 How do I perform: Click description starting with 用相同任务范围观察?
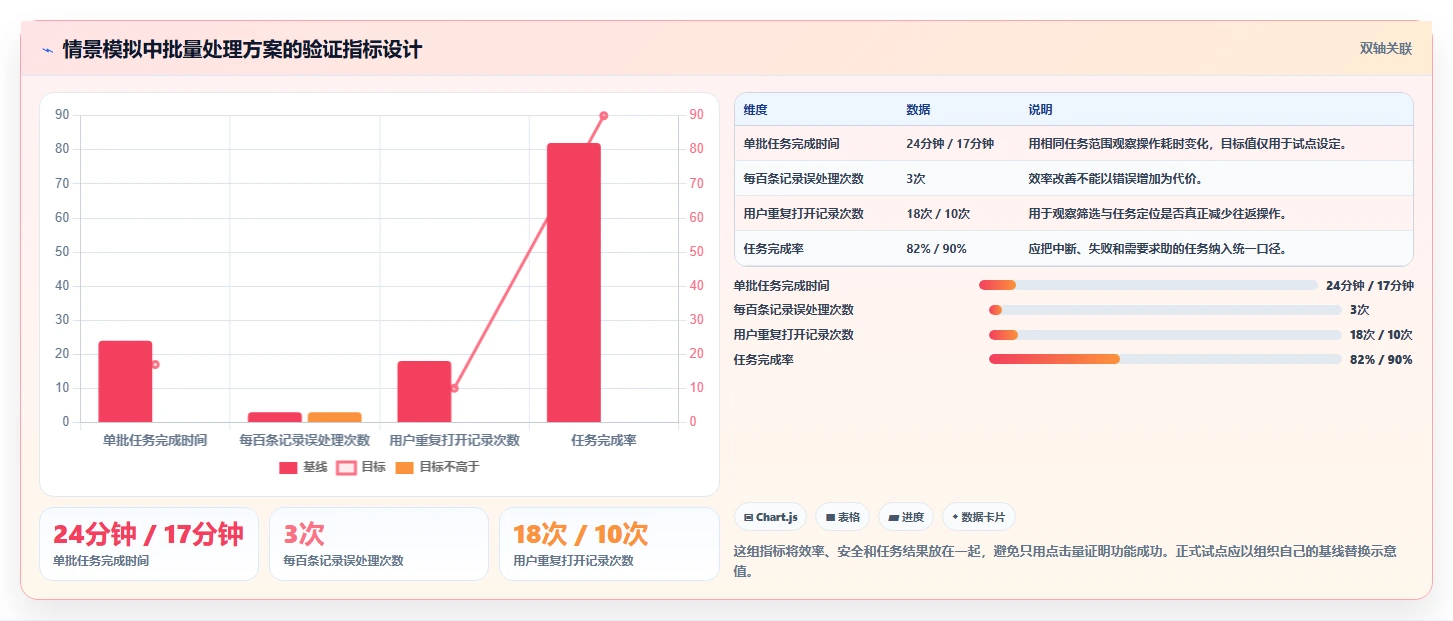click(x=1188, y=144)
